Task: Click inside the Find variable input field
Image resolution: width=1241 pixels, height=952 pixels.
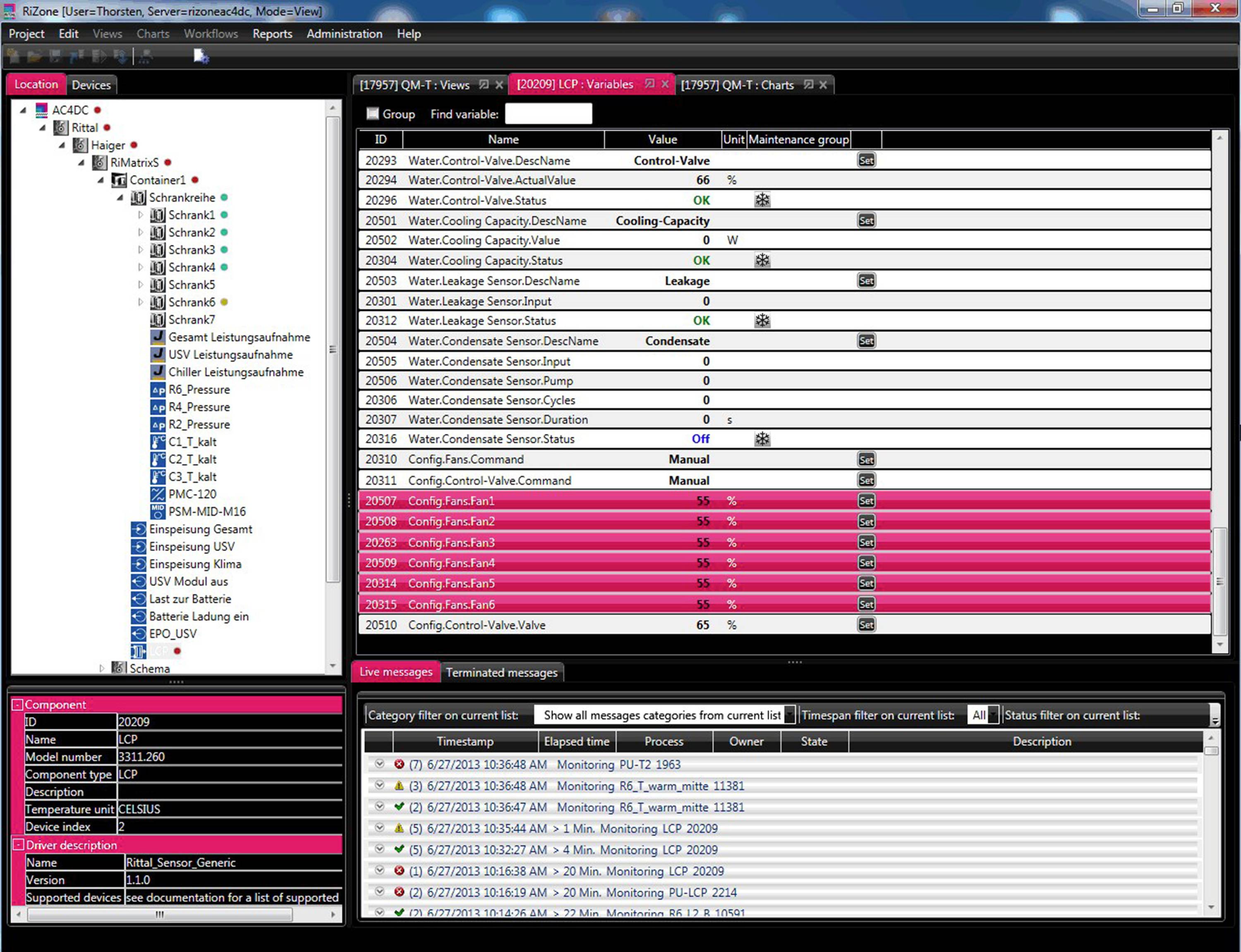Action: [548, 113]
